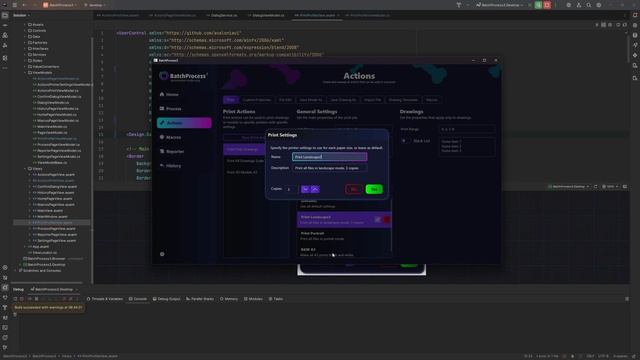Click edit icon on Print Landscaped row
This screenshot has height=360, width=640.
[378, 220]
